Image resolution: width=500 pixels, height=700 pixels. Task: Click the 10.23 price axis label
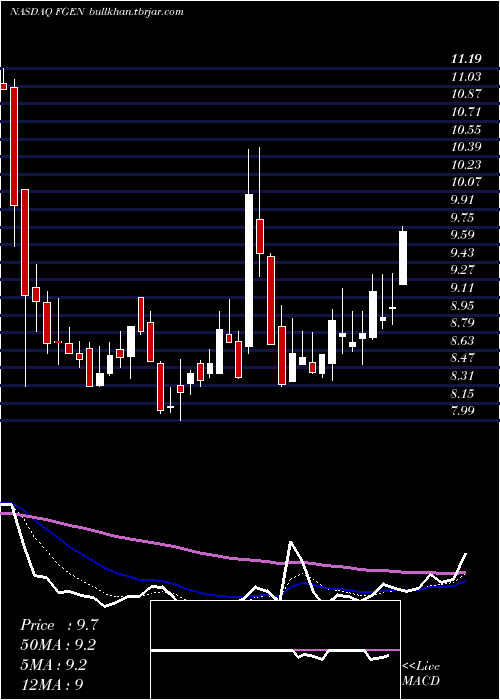coord(466,165)
